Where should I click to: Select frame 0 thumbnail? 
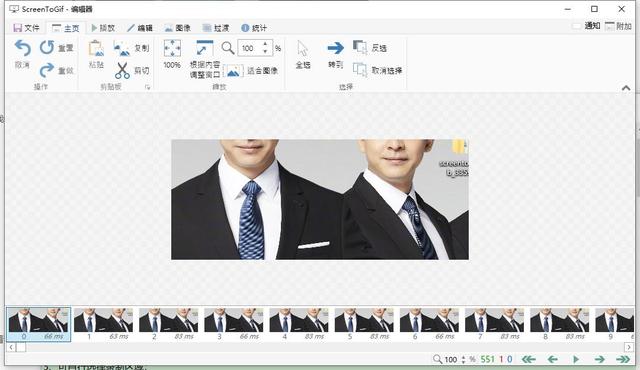click(39, 324)
